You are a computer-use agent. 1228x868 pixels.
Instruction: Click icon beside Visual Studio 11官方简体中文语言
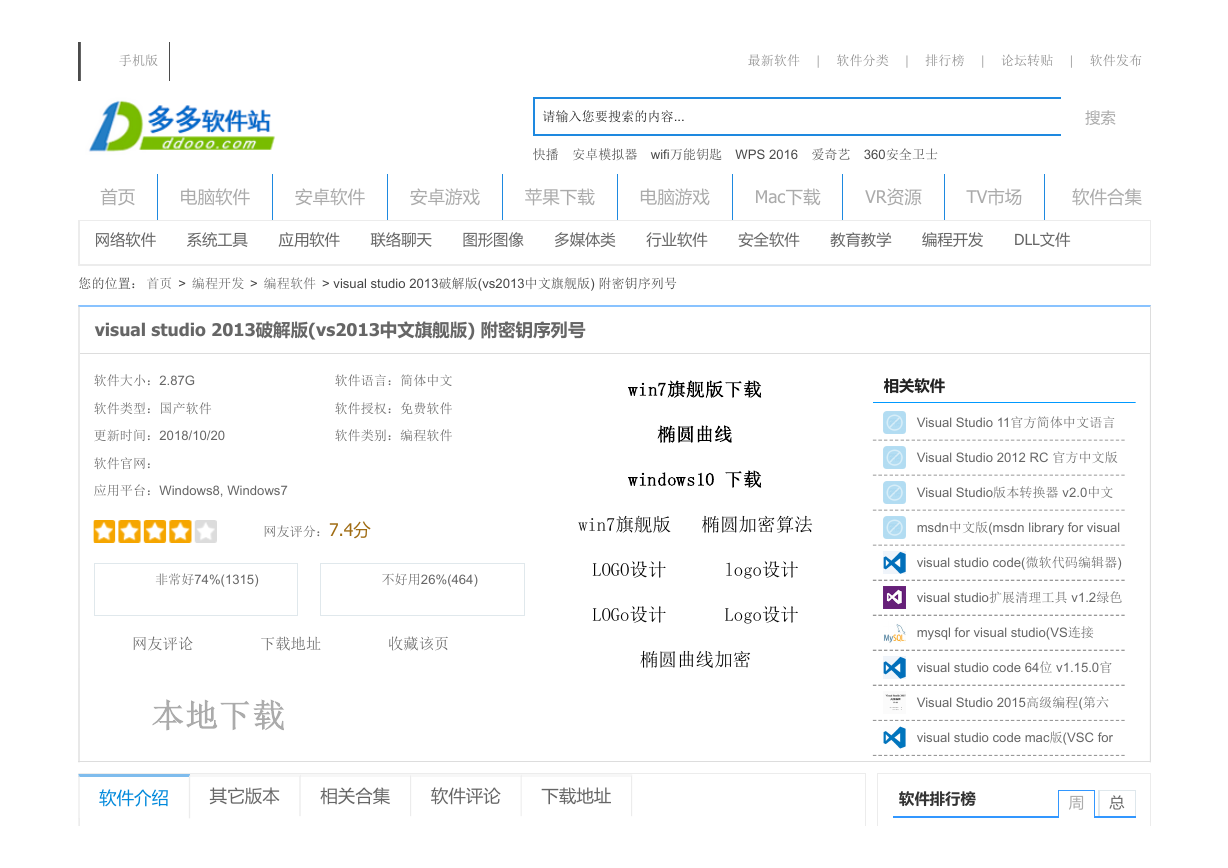[x=894, y=423]
